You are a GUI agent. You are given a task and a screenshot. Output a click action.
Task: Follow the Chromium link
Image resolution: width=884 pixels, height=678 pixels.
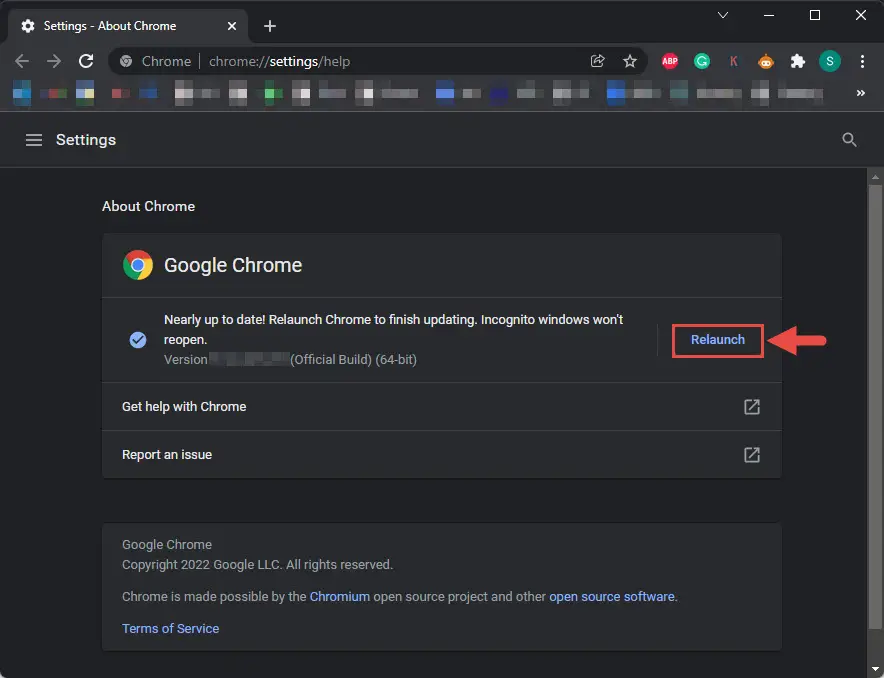click(x=339, y=596)
